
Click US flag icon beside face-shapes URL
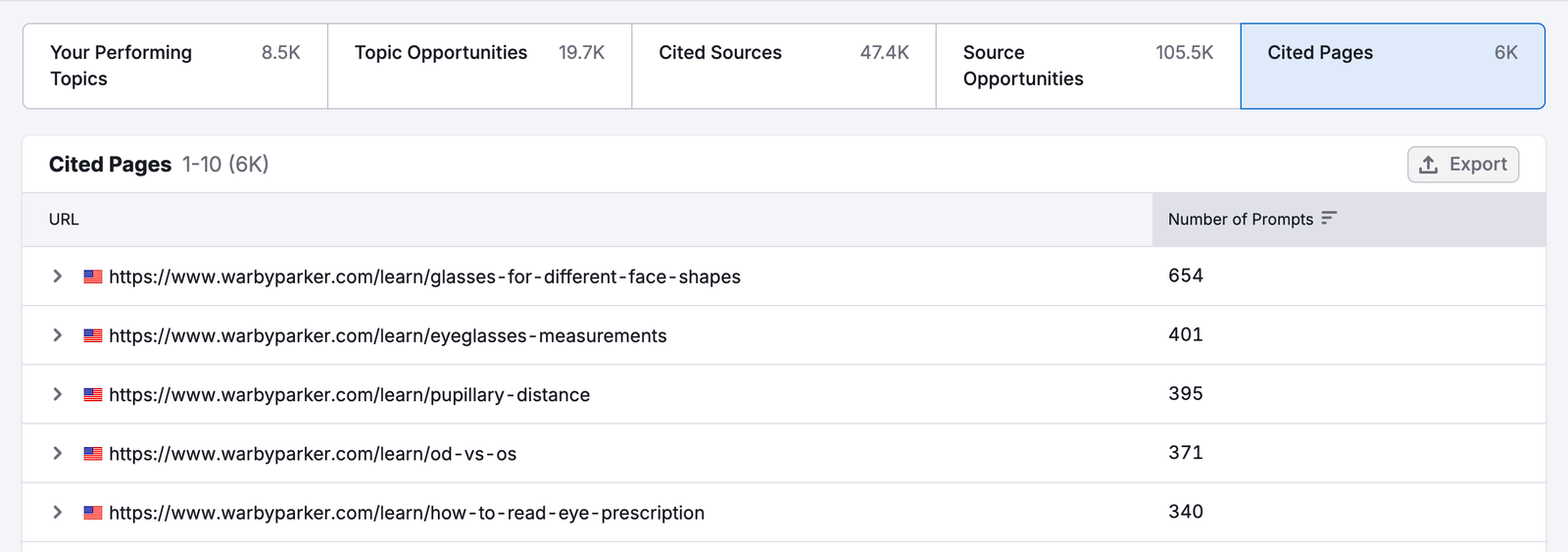[93, 276]
